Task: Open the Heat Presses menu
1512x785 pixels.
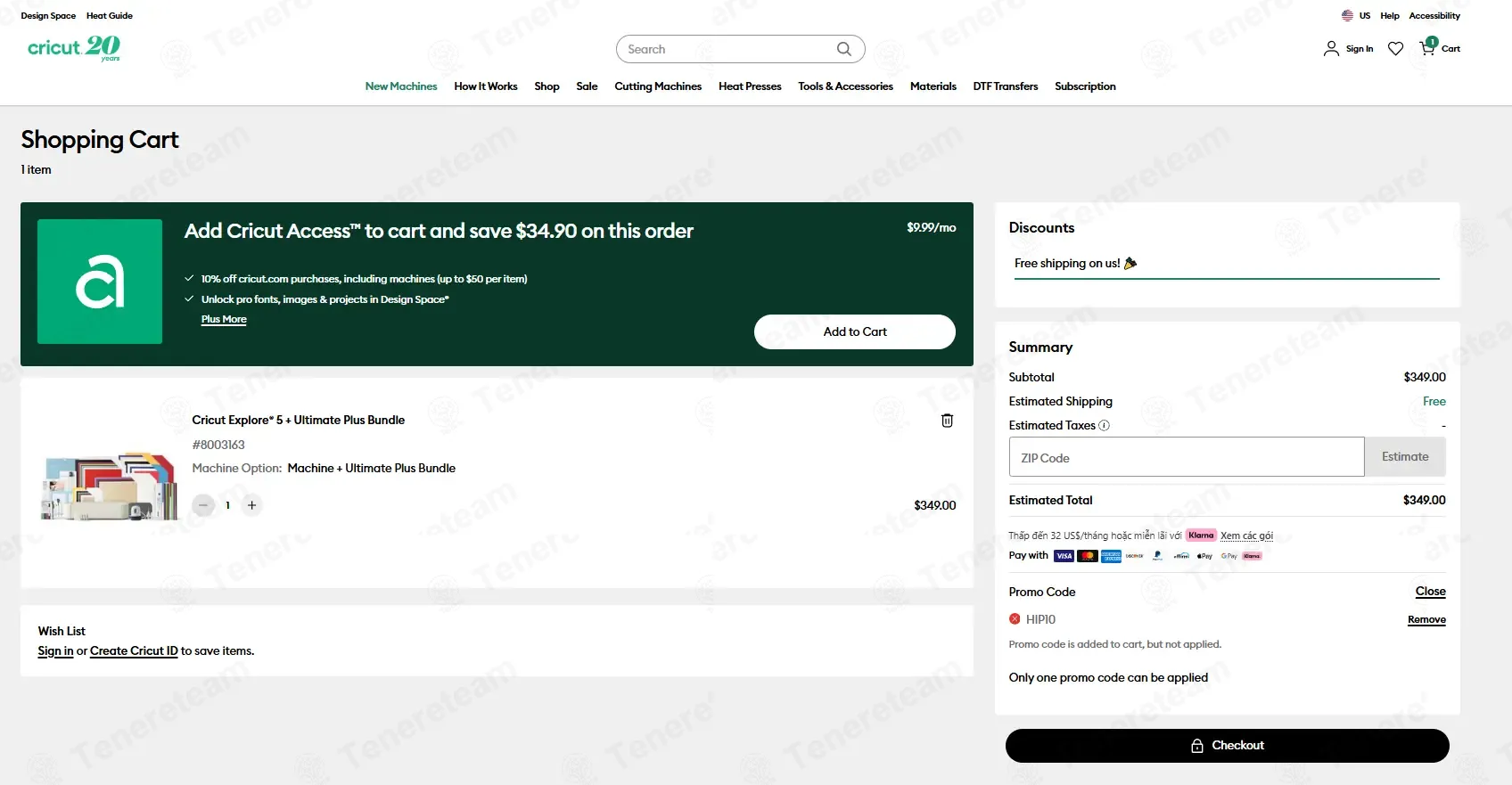Action: coord(750,86)
